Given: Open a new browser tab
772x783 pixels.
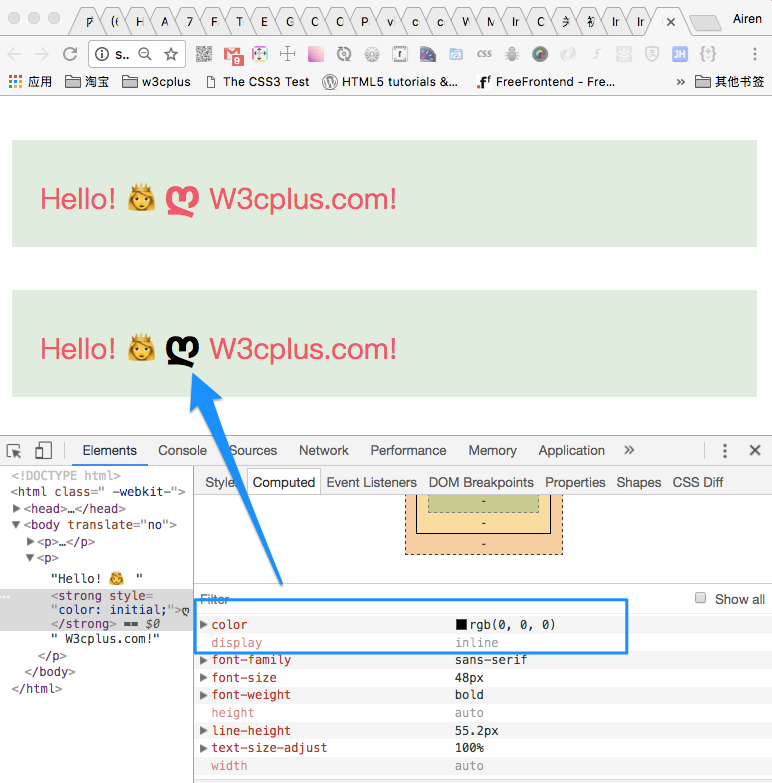Looking at the screenshot, I should [705, 22].
